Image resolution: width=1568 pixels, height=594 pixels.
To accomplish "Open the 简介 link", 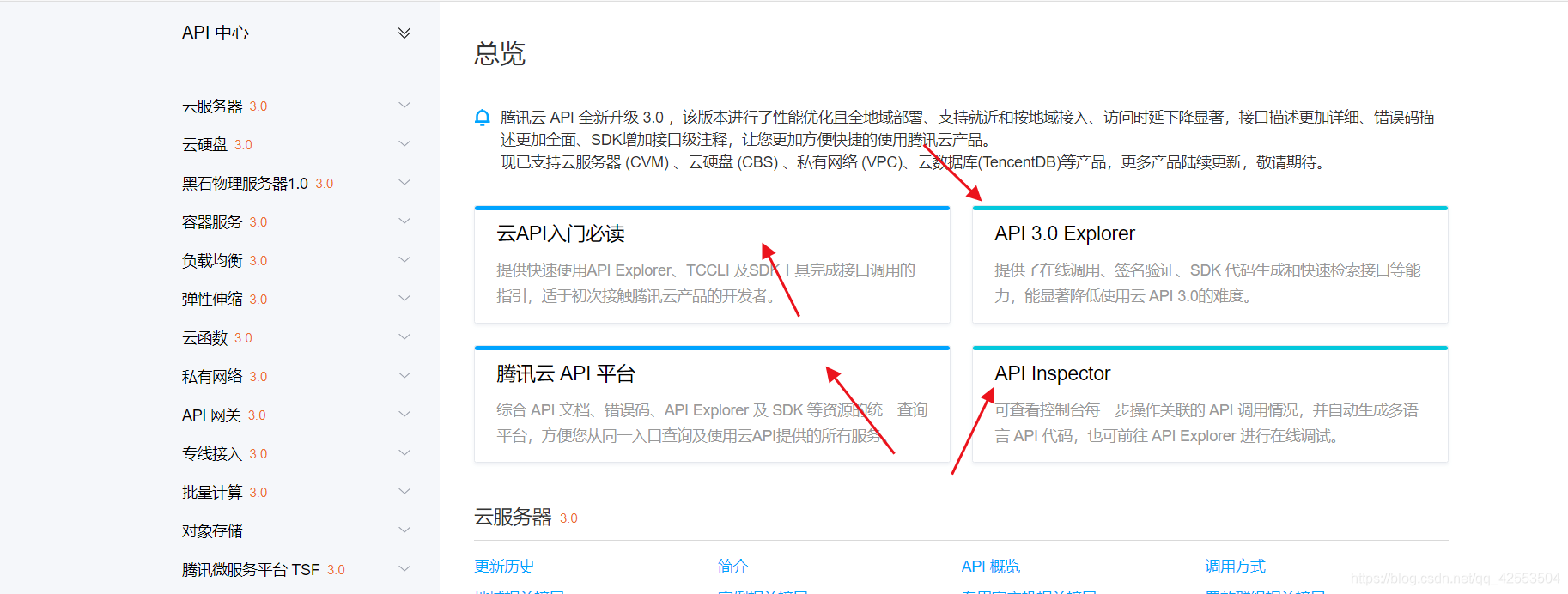I will tap(732, 567).
